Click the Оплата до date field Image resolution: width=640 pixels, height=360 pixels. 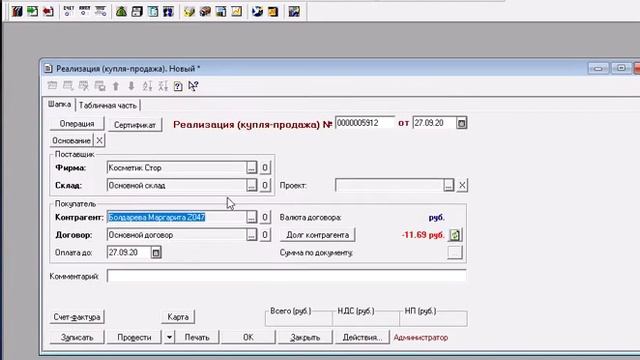129,253
